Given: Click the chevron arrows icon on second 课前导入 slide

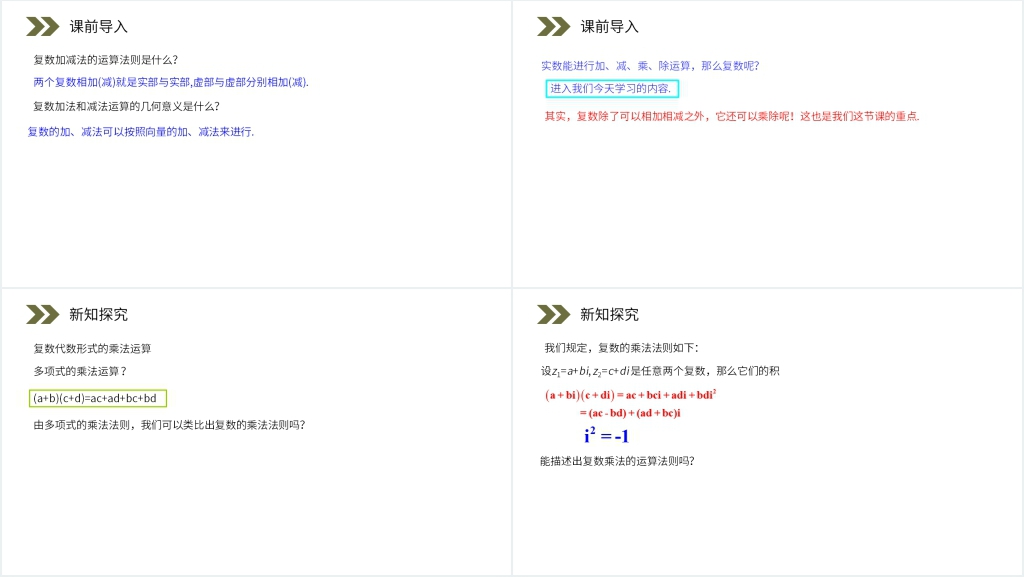Looking at the screenshot, I should point(553,27).
